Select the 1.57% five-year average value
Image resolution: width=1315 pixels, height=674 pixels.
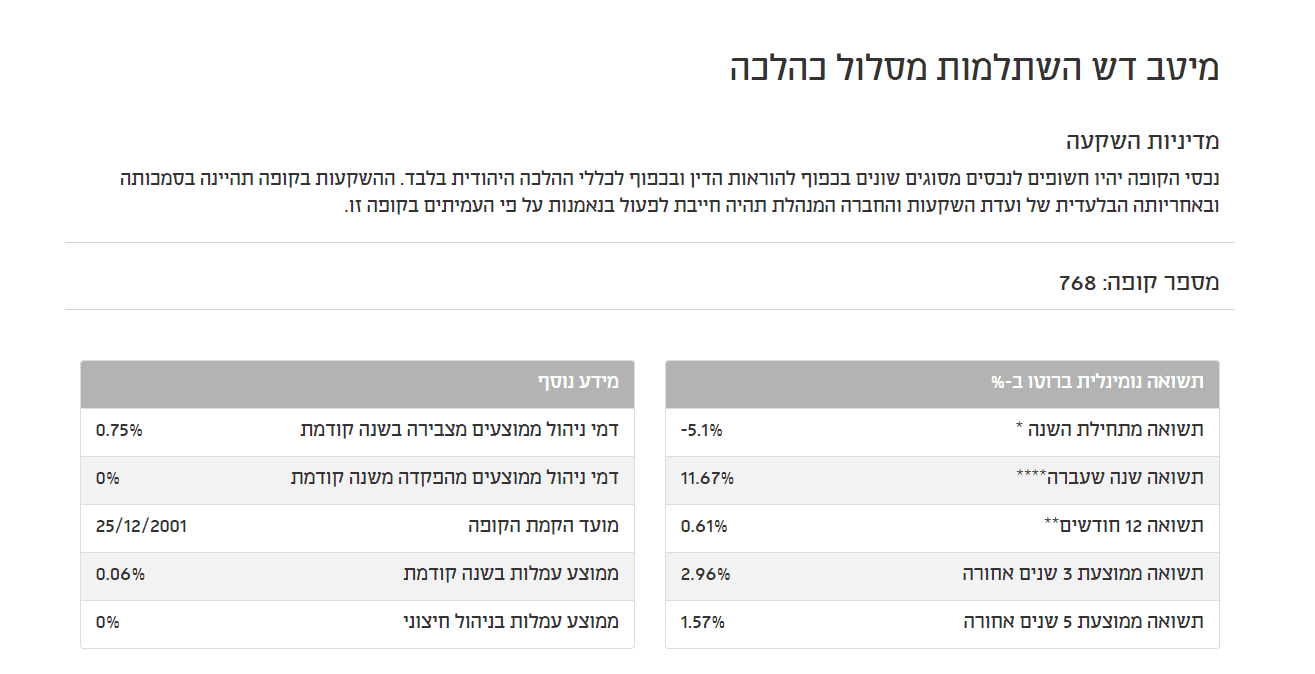[x=703, y=622]
